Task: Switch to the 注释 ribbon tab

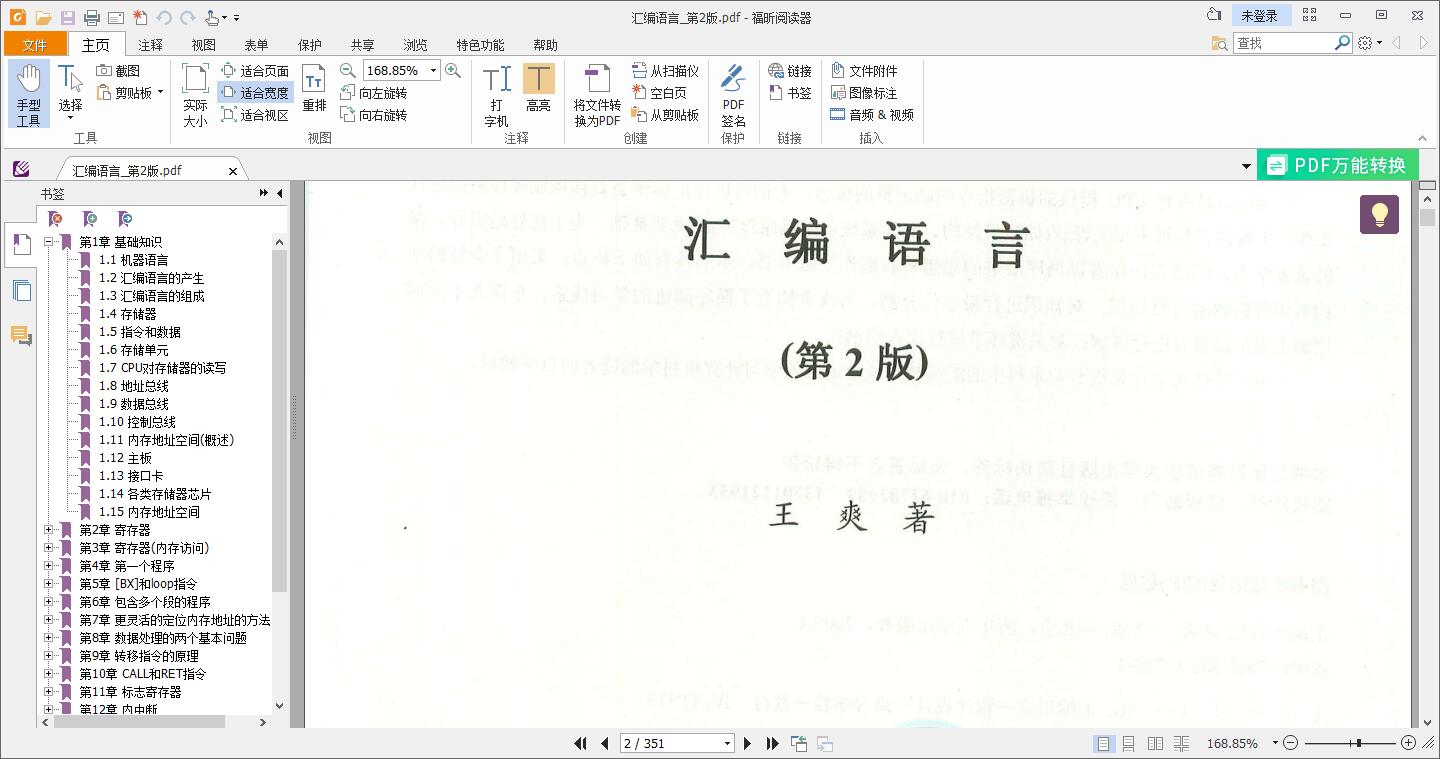Action: 150,44
